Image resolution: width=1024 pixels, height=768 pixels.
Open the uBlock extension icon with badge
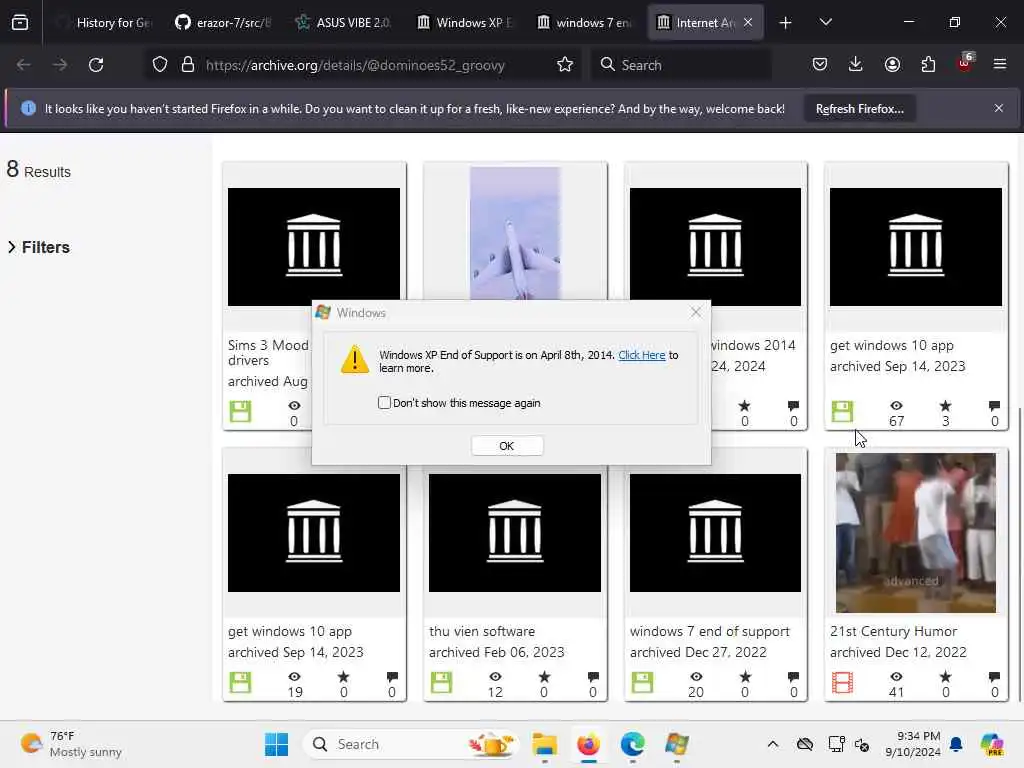click(x=965, y=63)
